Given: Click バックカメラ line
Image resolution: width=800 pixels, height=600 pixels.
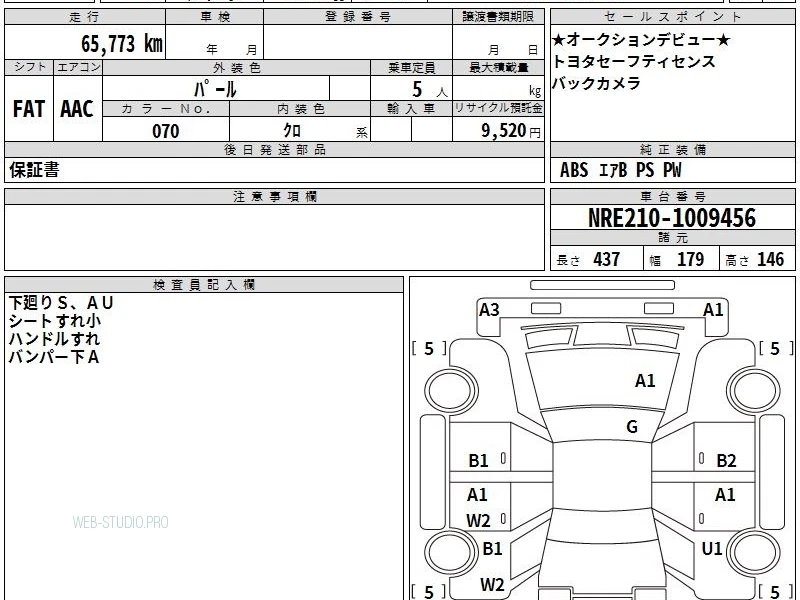Looking at the screenshot, I should tap(596, 83).
